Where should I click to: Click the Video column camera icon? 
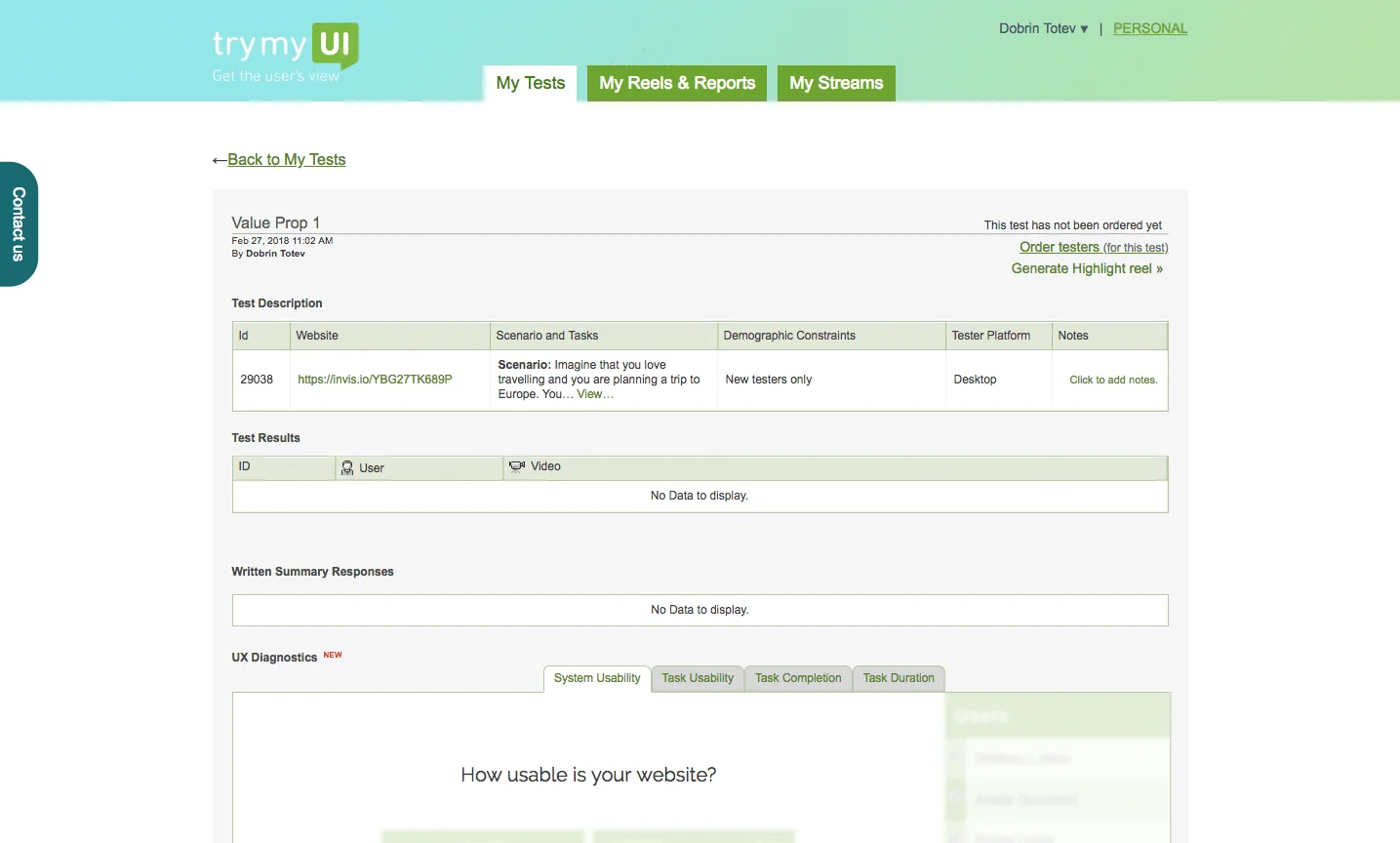(517, 466)
